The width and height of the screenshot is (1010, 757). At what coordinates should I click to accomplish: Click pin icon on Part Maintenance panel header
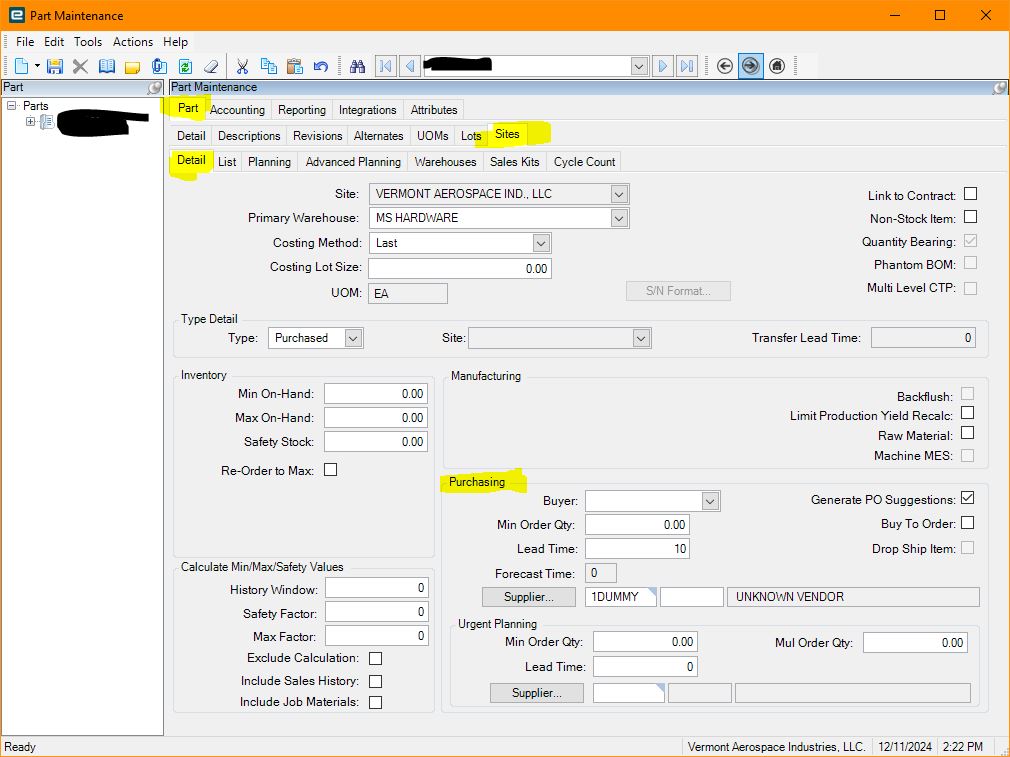click(x=1000, y=88)
